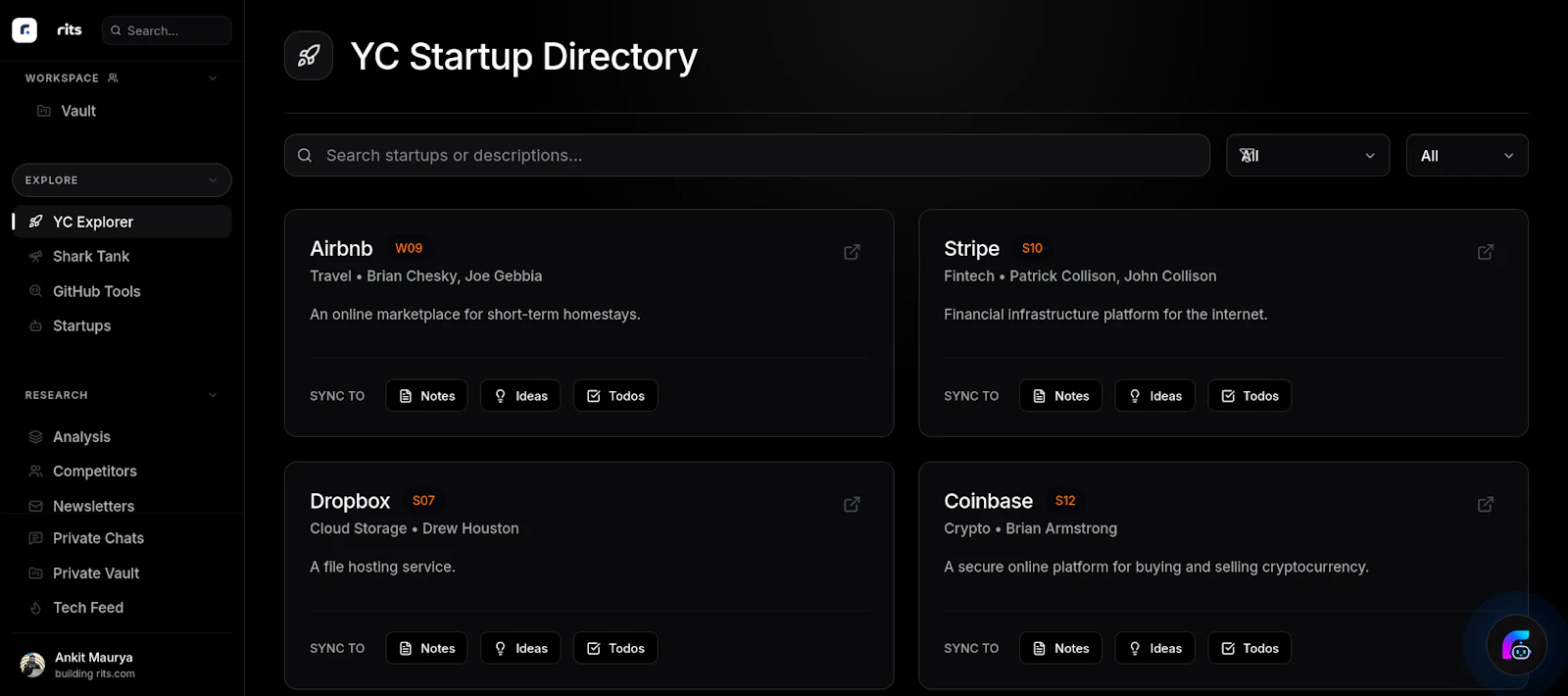The width and height of the screenshot is (1568, 696).
Task: Click the Private Vault folder icon
Action: click(36, 572)
